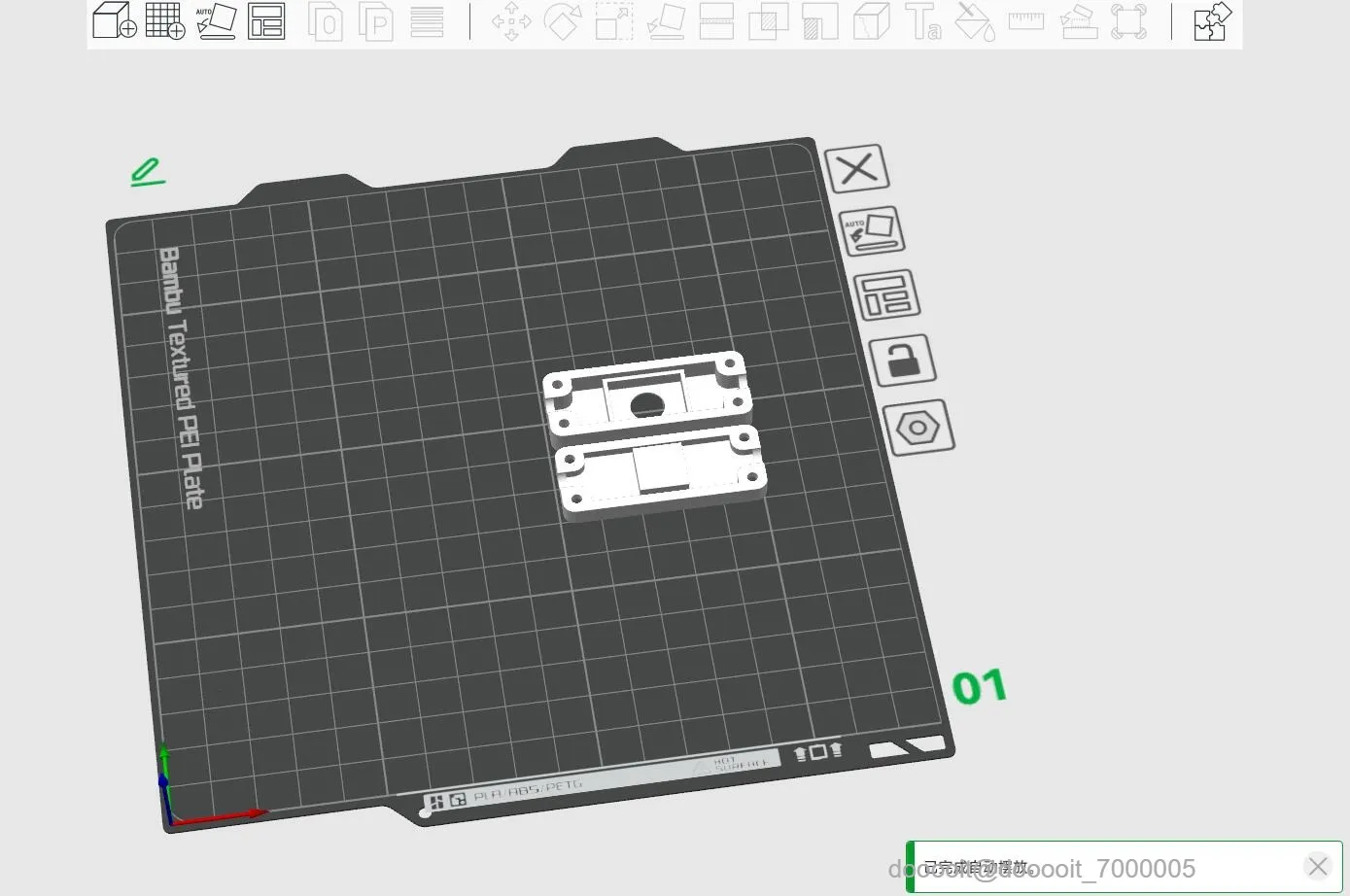This screenshot has height=896, width=1350.
Task: Open plate settings hexagon nut icon
Action: pos(917,428)
